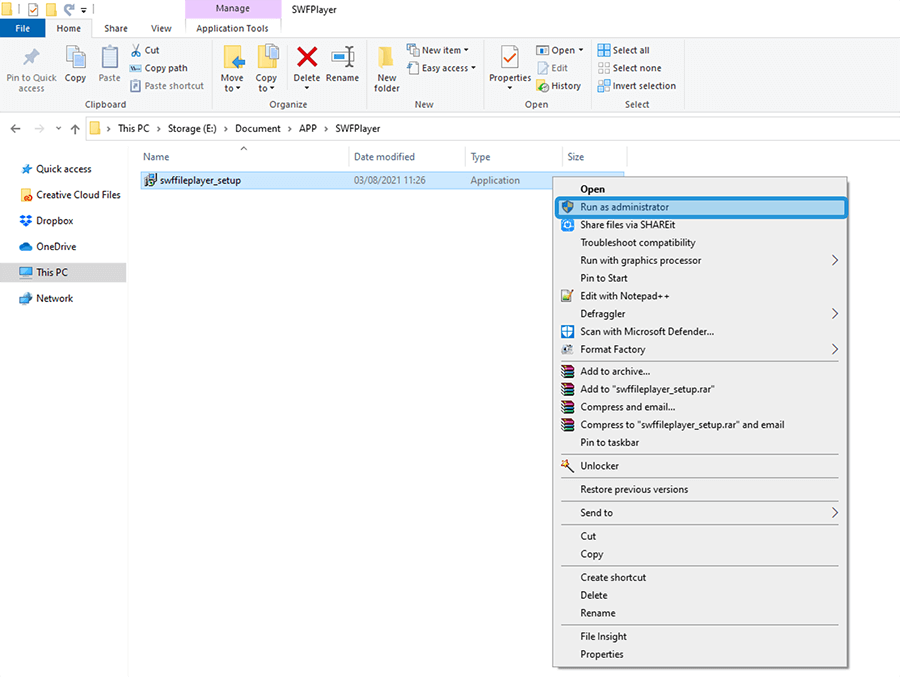Expand the Send to submenu
Image resolution: width=900 pixels, height=677 pixels.
[835, 513]
